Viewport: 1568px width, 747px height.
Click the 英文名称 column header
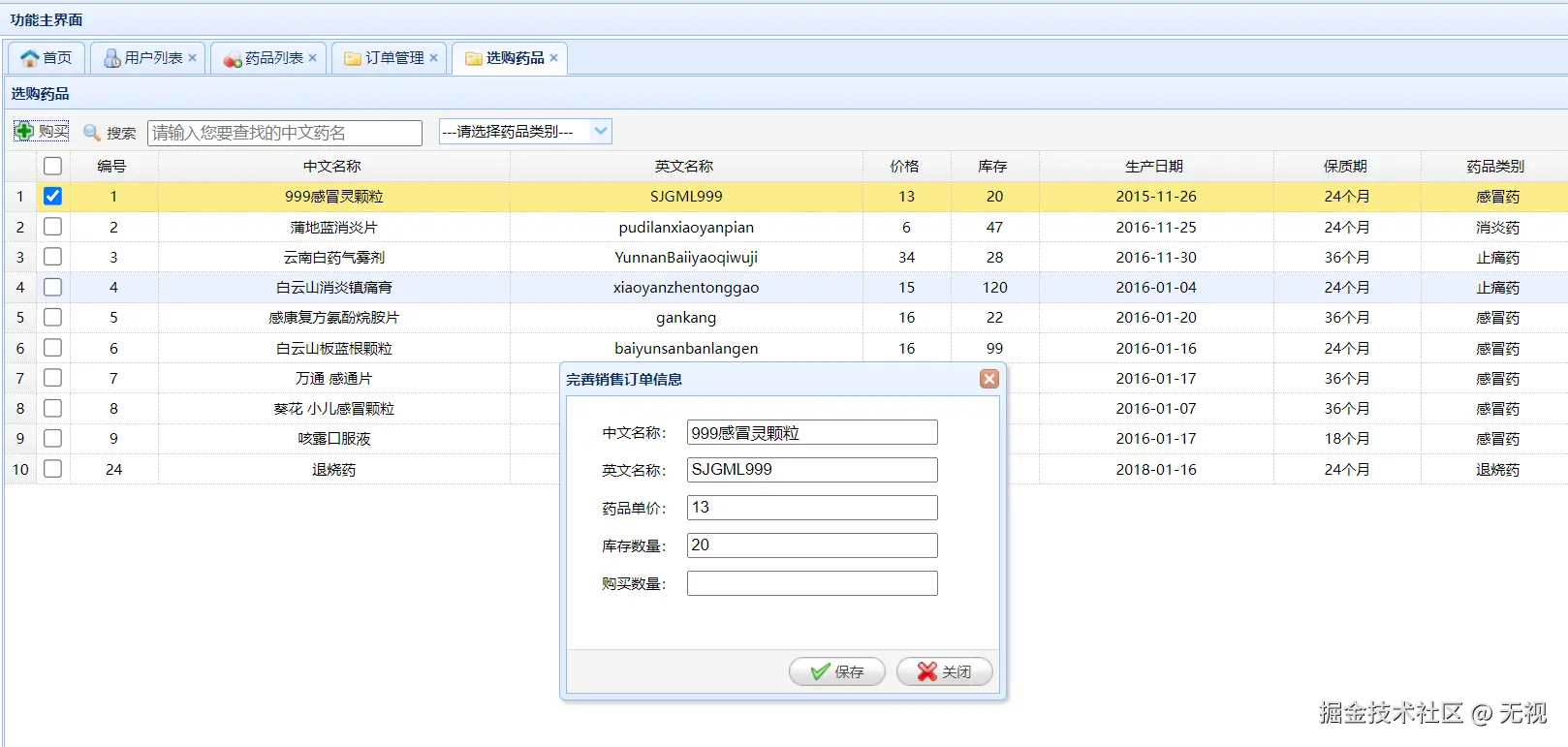(x=684, y=166)
